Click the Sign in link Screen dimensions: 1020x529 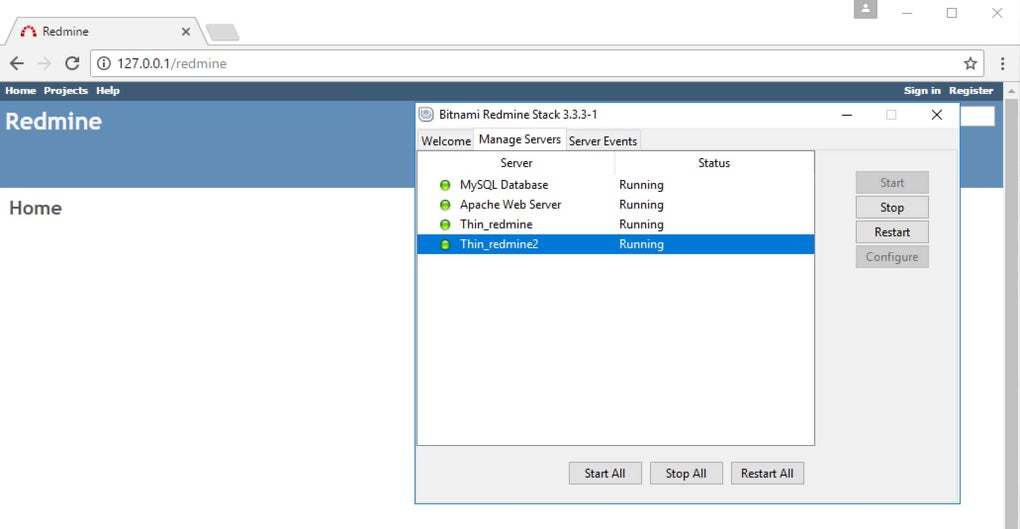(922, 90)
